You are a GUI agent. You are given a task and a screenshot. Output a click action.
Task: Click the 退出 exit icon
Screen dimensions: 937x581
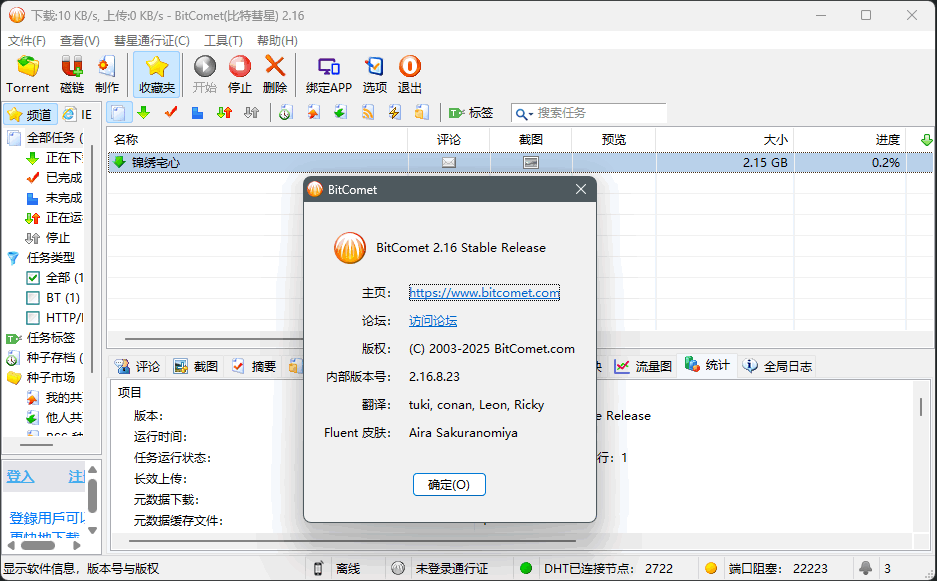[x=410, y=68]
